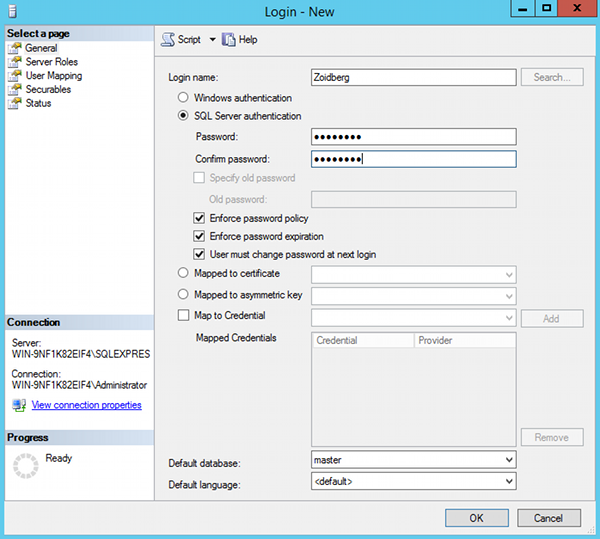Click the Old password field
This screenshot has width=600, height=539.
pos(414,199)
